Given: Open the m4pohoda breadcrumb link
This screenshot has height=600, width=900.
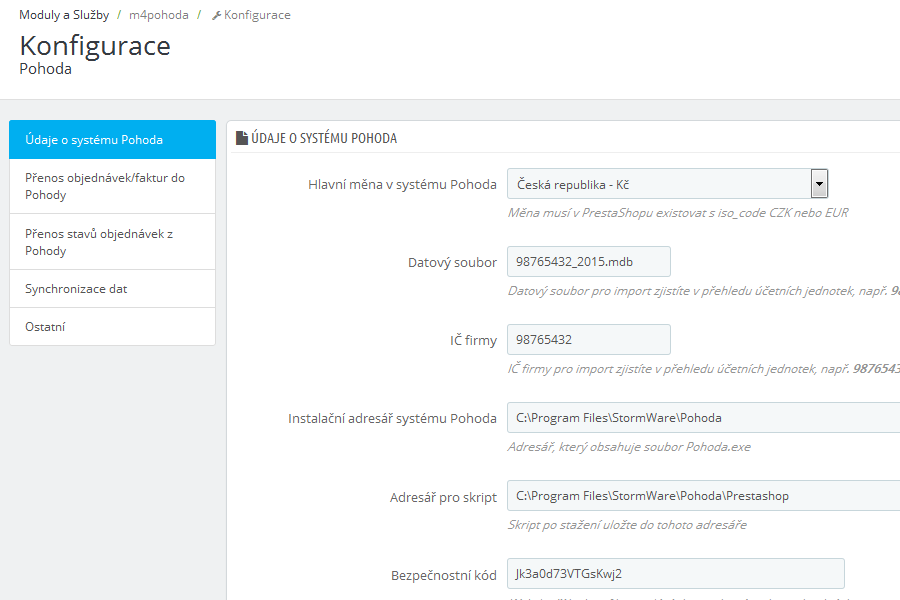Looking at the screenshot, I should point(158,15).
